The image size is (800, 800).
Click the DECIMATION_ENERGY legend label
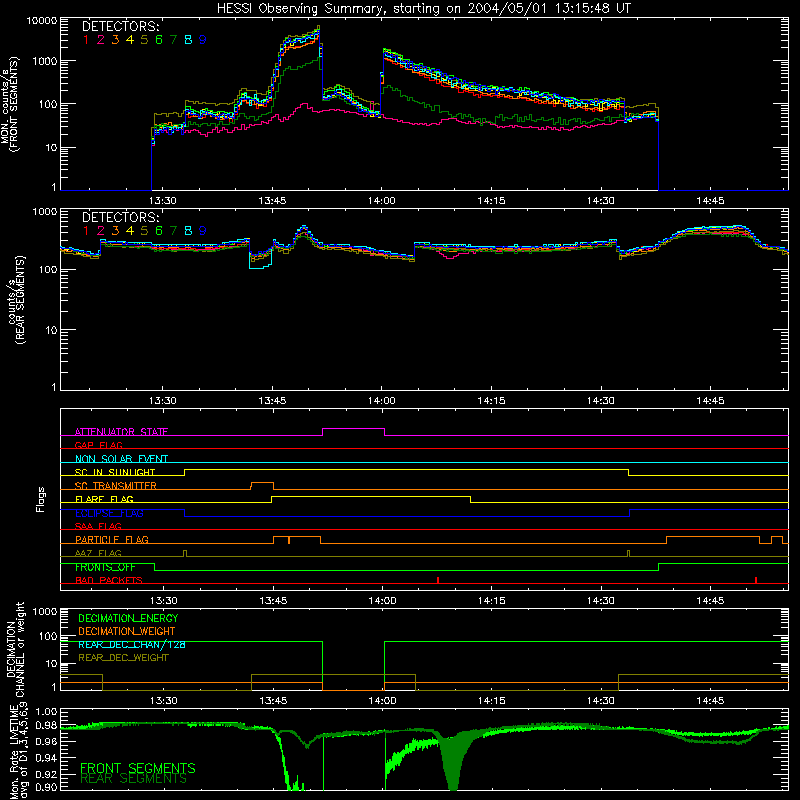click(x=128, y=618)
